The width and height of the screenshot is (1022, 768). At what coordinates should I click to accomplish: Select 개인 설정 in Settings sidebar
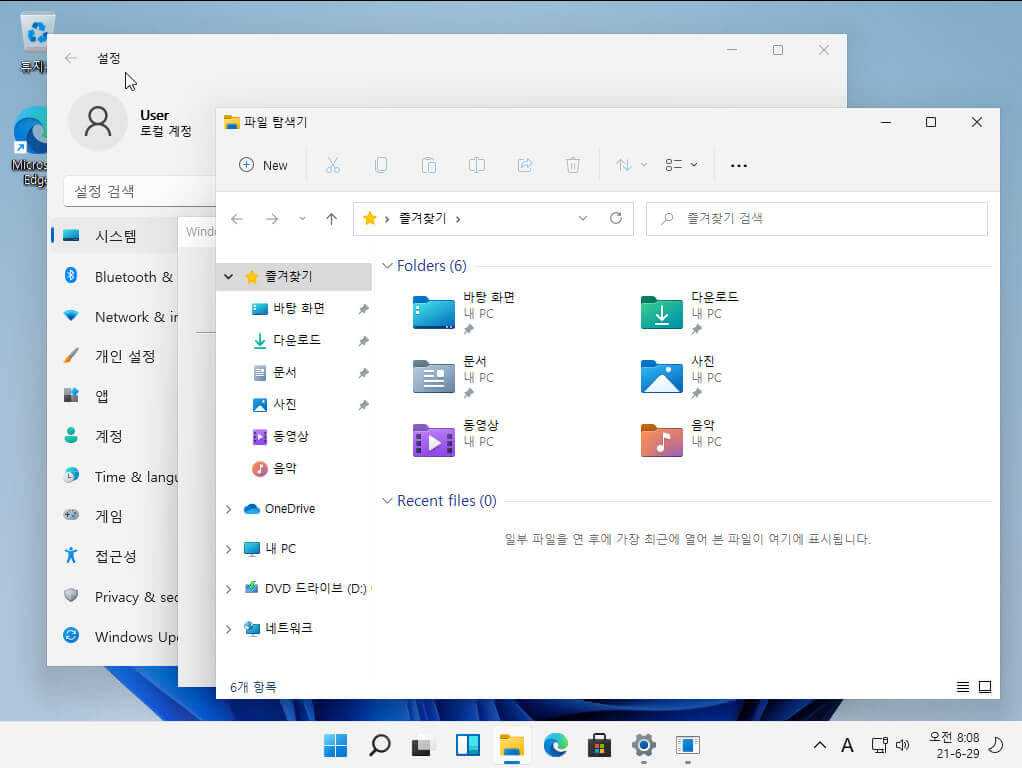(115, 357)
